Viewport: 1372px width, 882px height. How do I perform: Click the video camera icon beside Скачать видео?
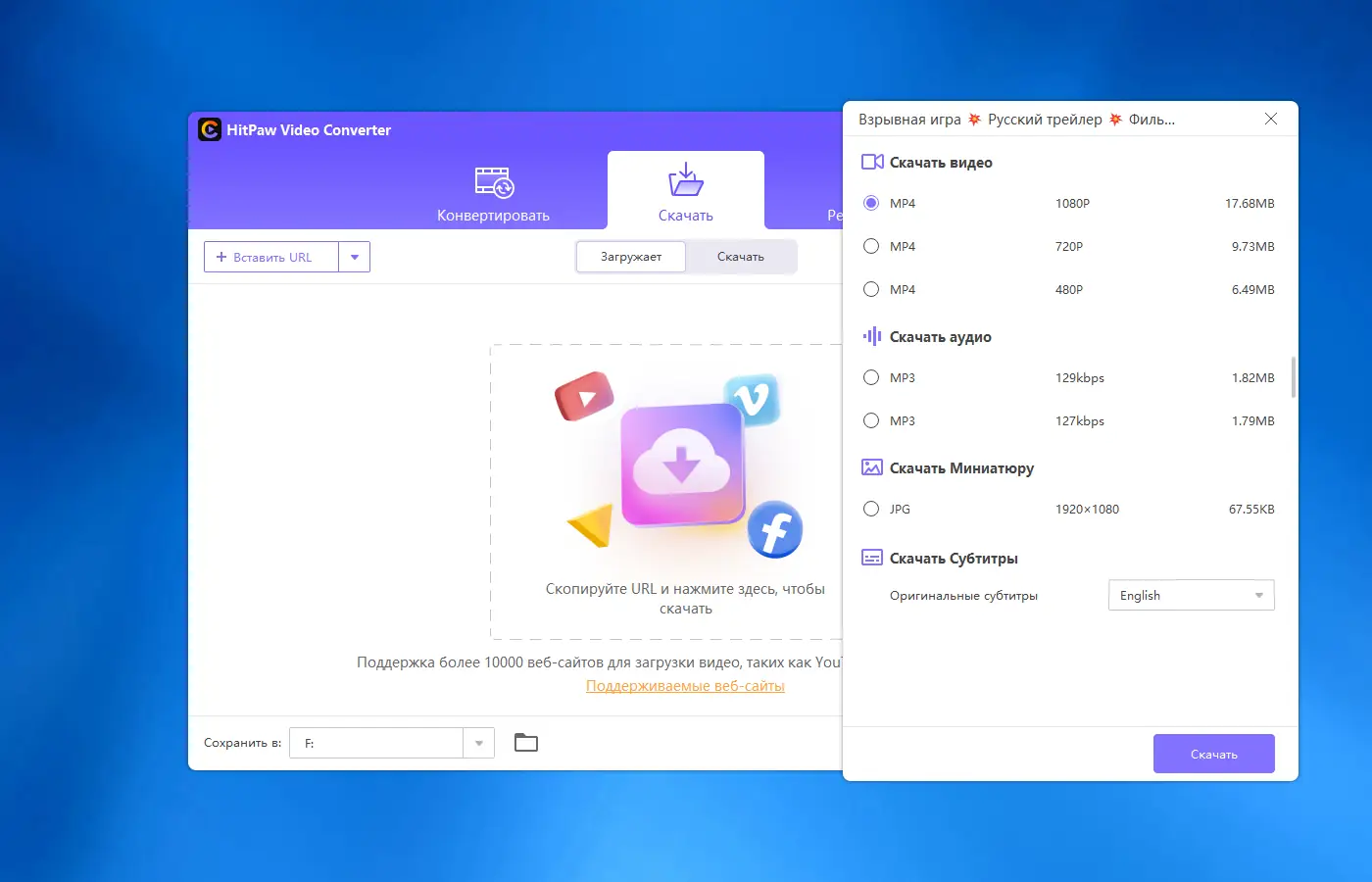pyautogui.click(x=872, y=162)
